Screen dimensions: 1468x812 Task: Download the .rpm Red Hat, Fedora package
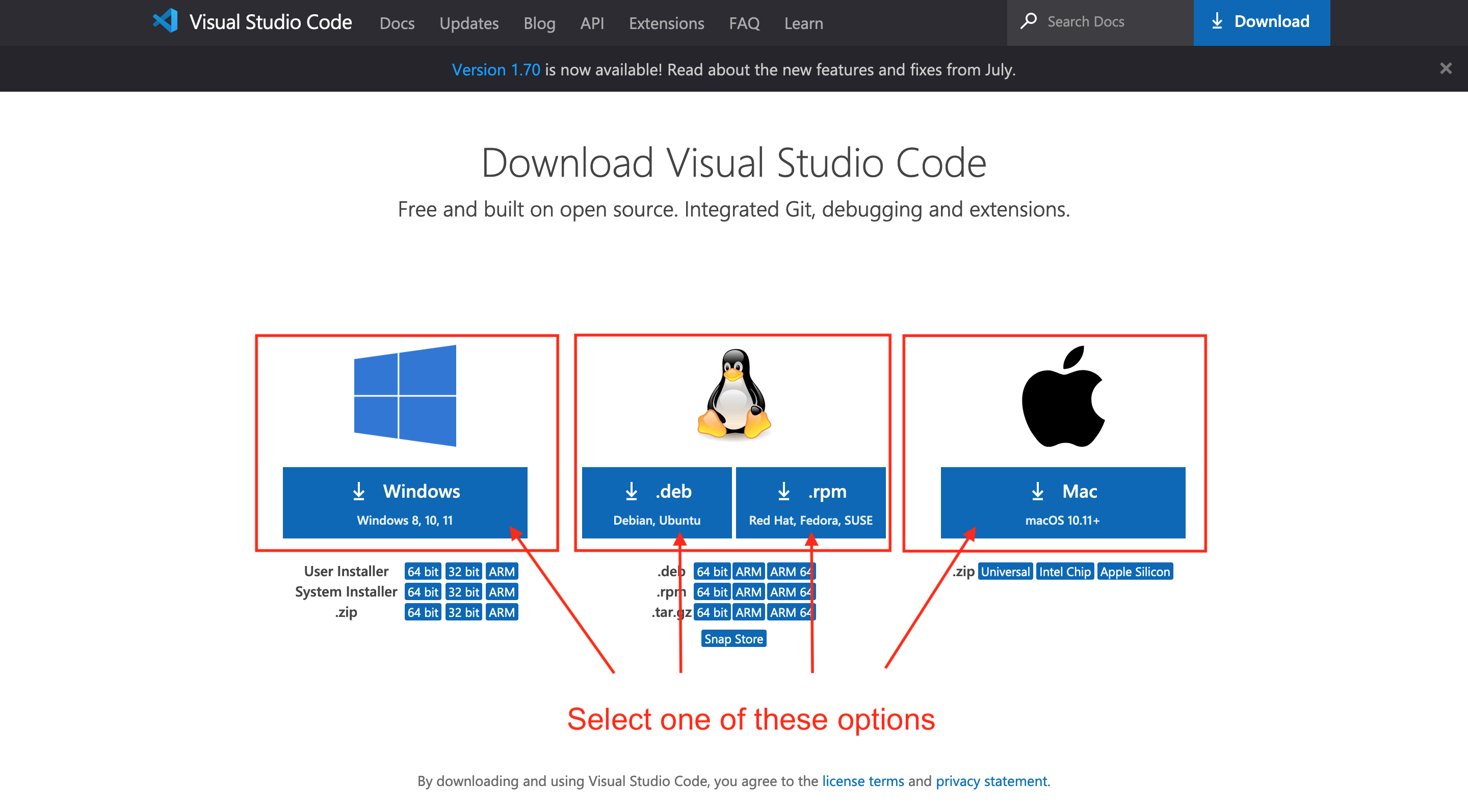point(810,502)
